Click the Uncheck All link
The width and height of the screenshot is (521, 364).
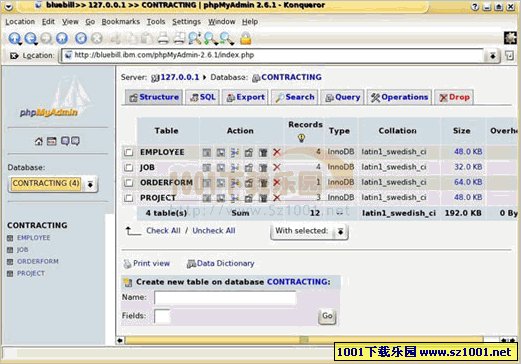[x=214, y=231]
